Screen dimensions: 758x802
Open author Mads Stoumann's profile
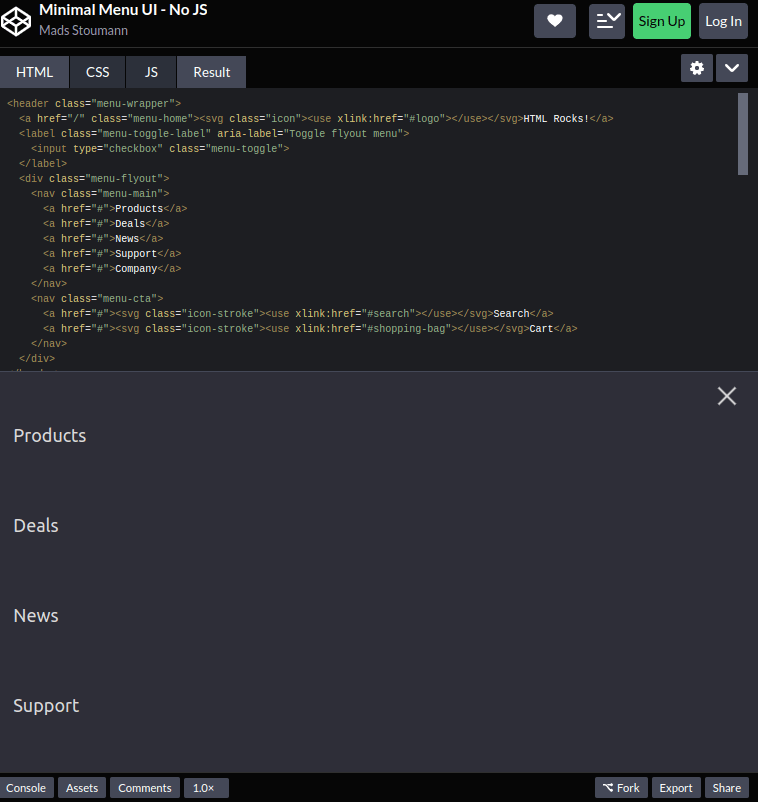[x=83, y=31]
